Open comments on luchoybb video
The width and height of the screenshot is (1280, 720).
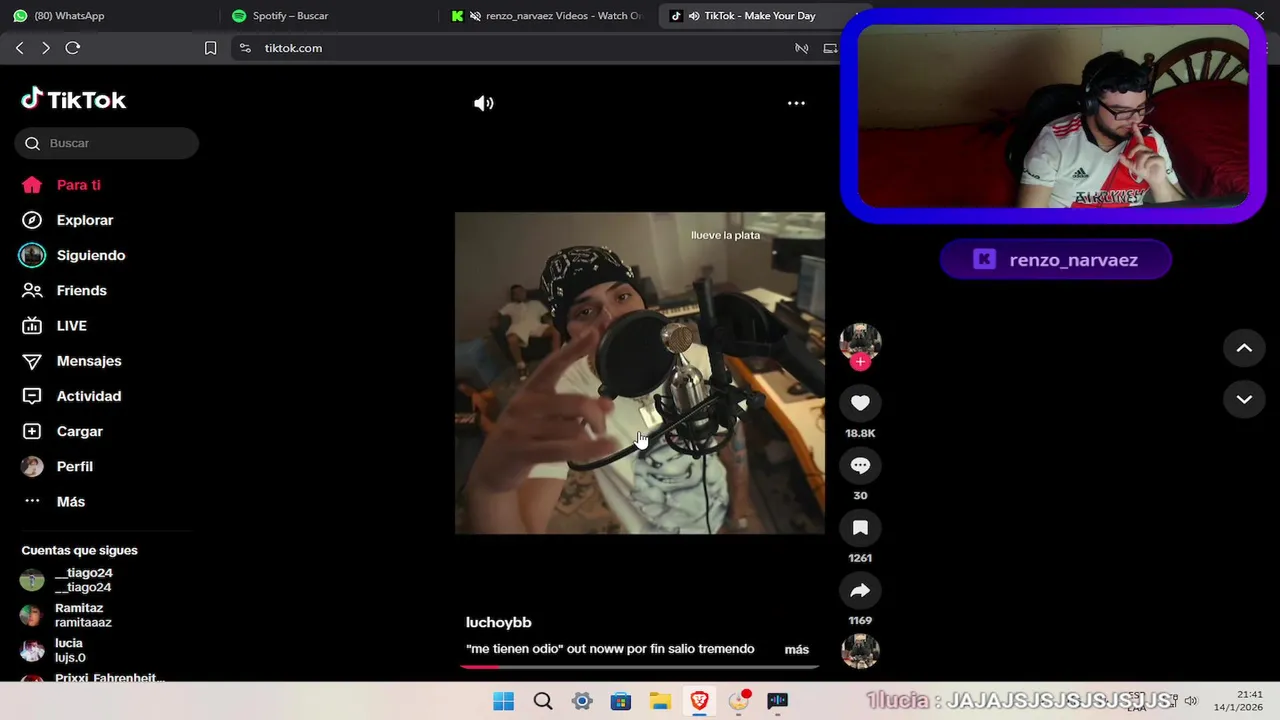pyautogui.click(x=860, y=466)
